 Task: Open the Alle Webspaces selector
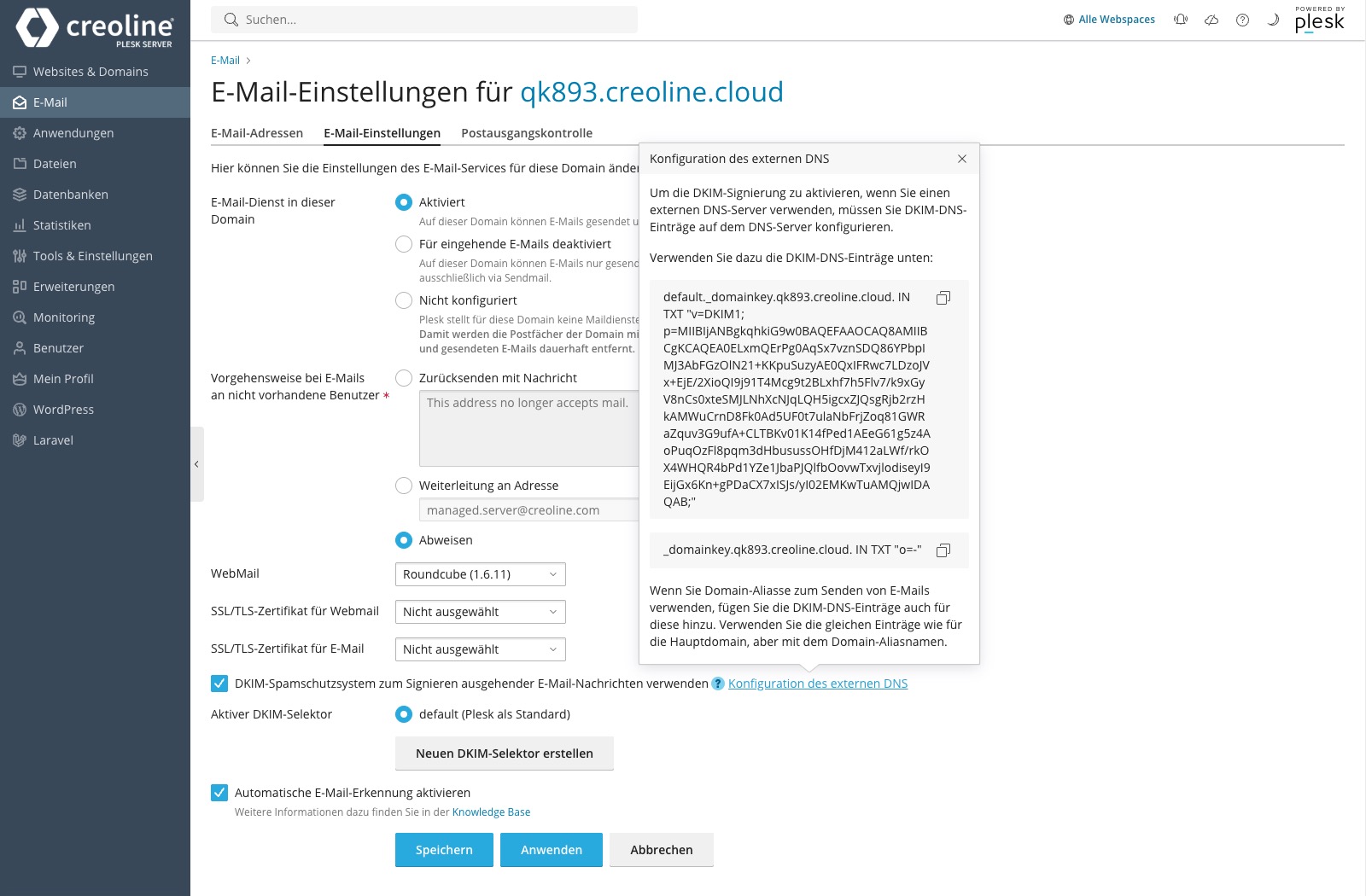pos(1109,20)
